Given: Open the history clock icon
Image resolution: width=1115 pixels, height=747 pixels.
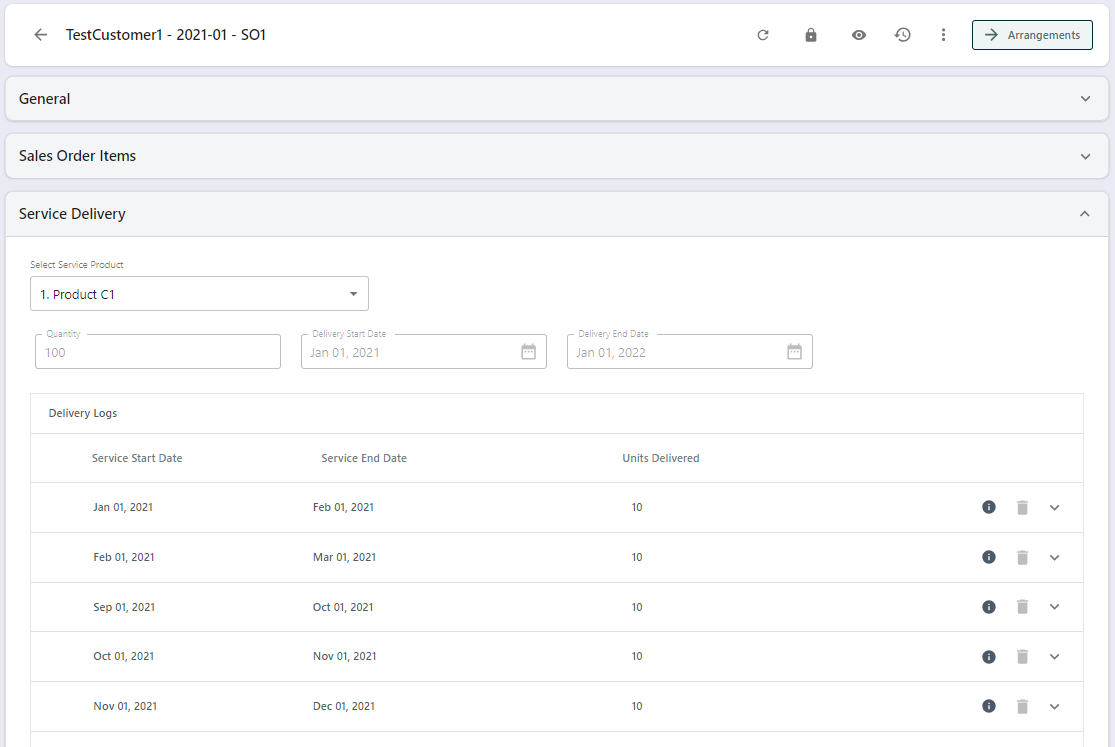Looking at the screenshot, I should click(902, 35).
